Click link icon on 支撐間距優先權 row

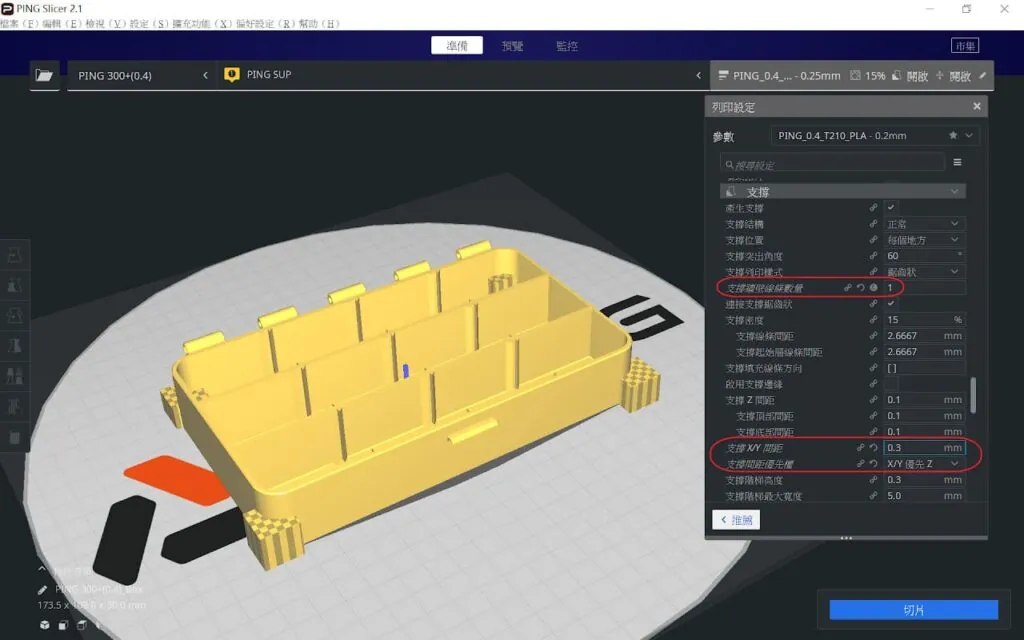pyautogui.click(x=861, y=464)
